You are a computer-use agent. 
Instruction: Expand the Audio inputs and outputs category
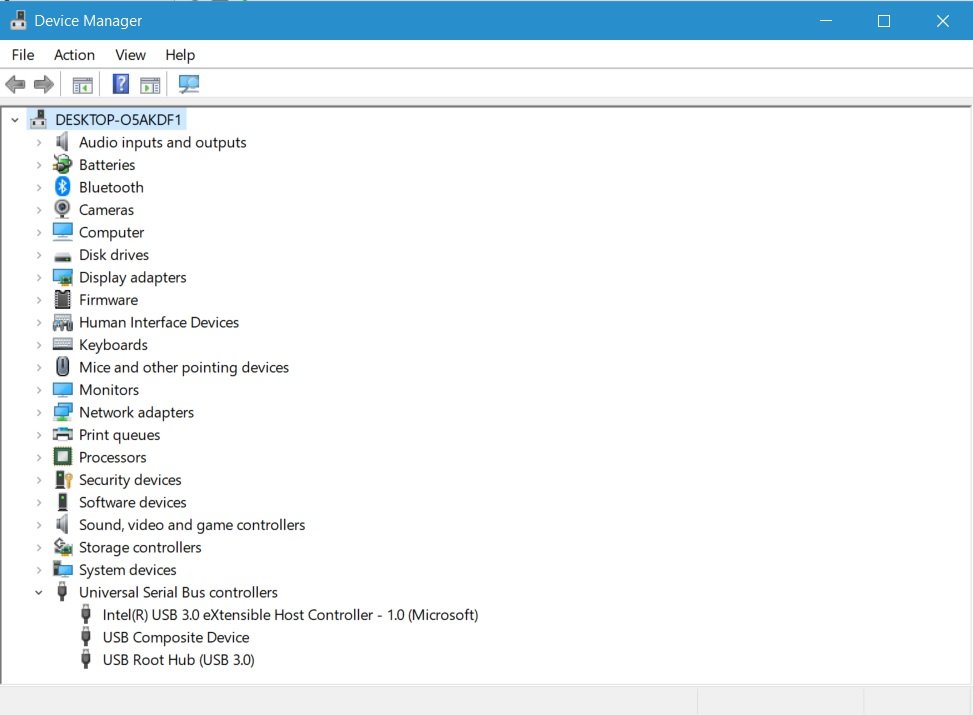[x=38, y=143]
